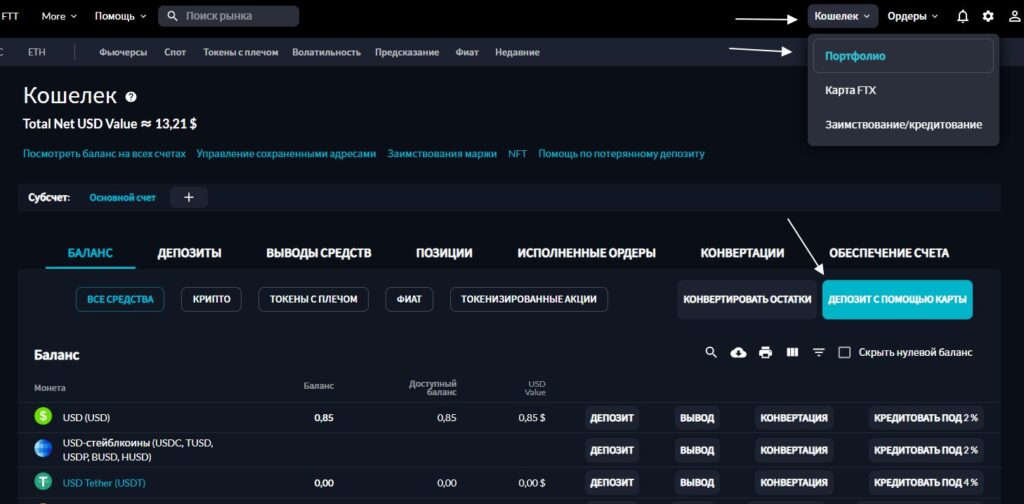Download balances with cloud icon
1024x504 pixels.
pos(739,353)
